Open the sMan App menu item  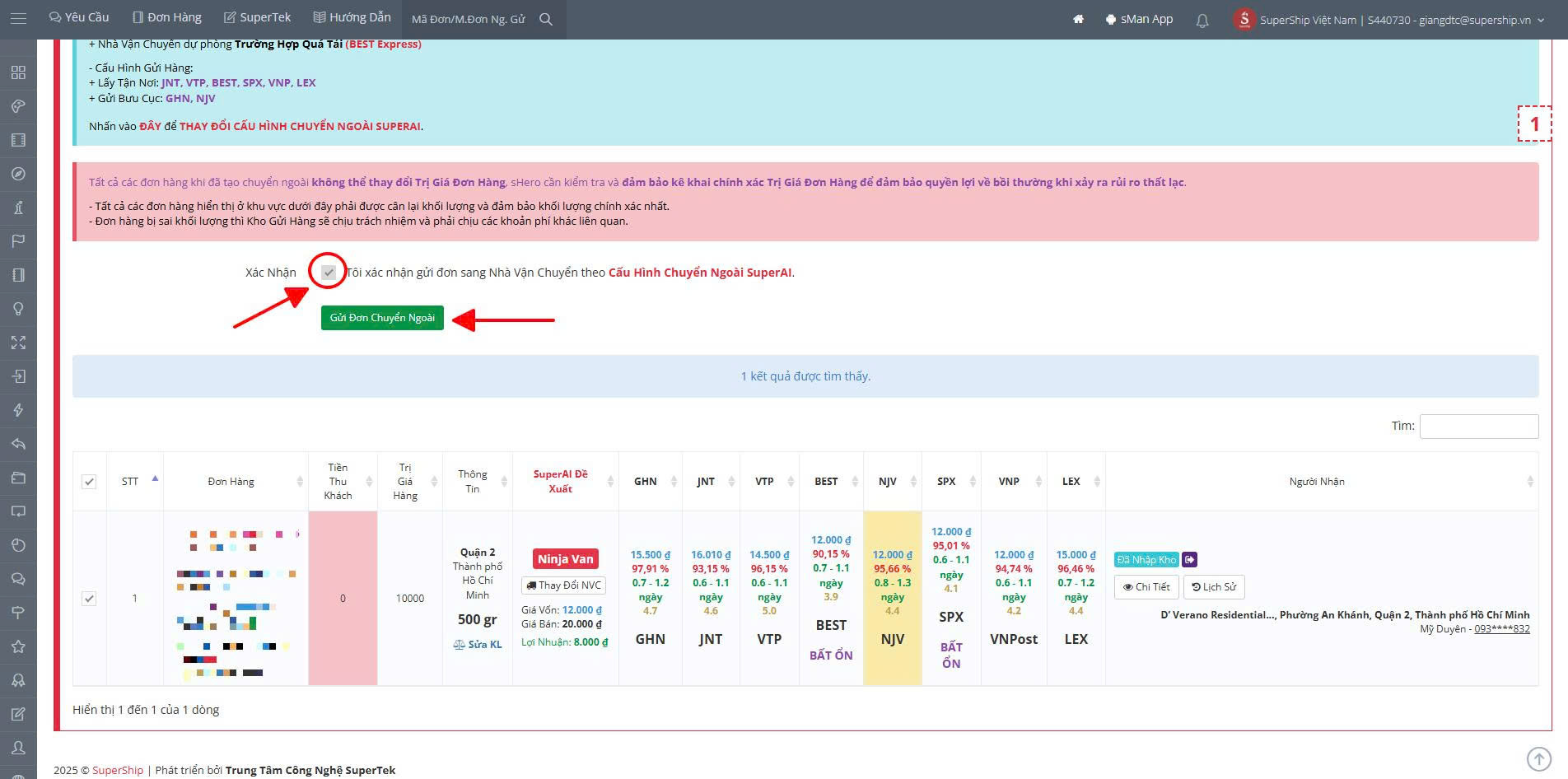point(1139,19)
